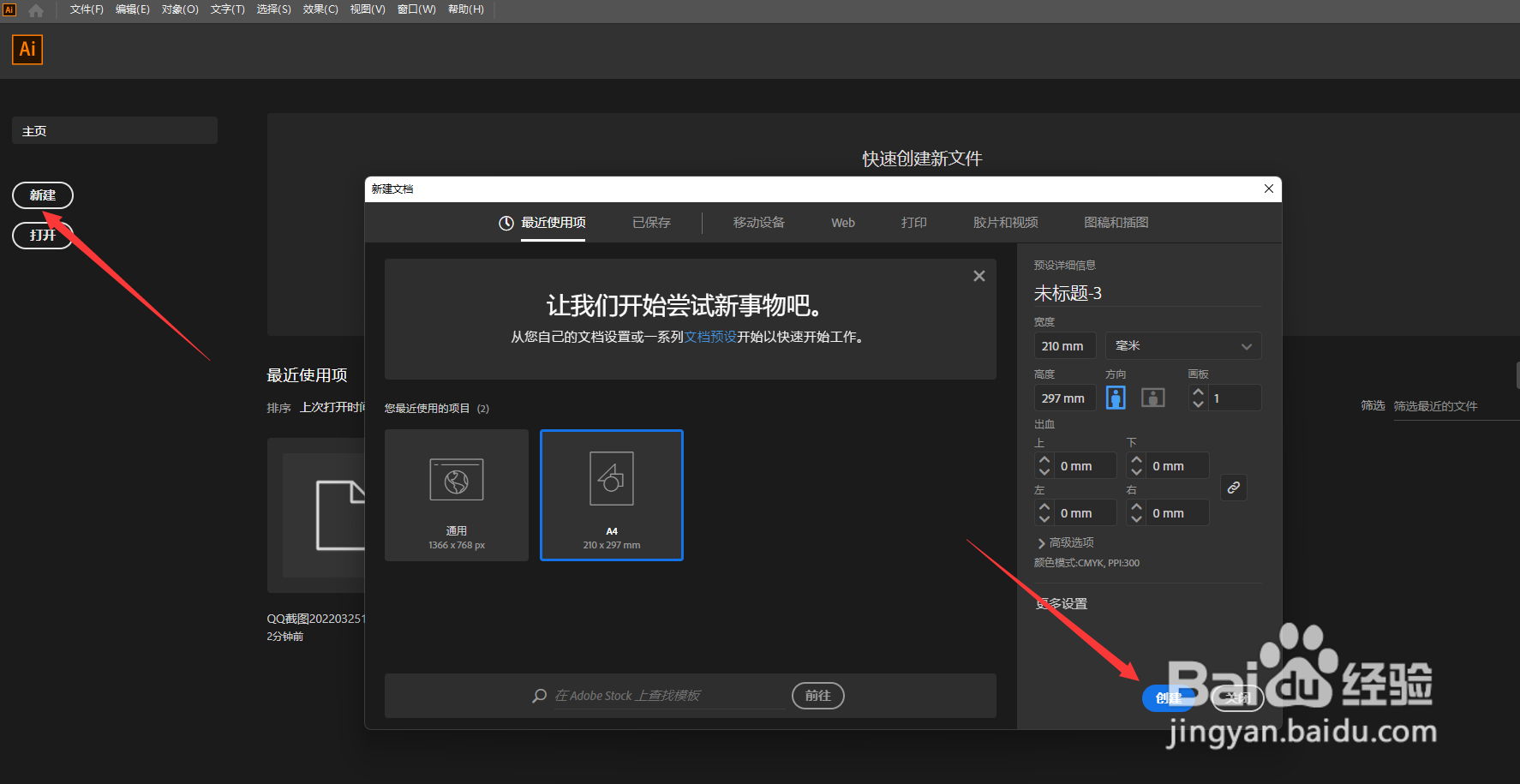
Task: Open 视图(V) menu
Action: pos(368,9)
